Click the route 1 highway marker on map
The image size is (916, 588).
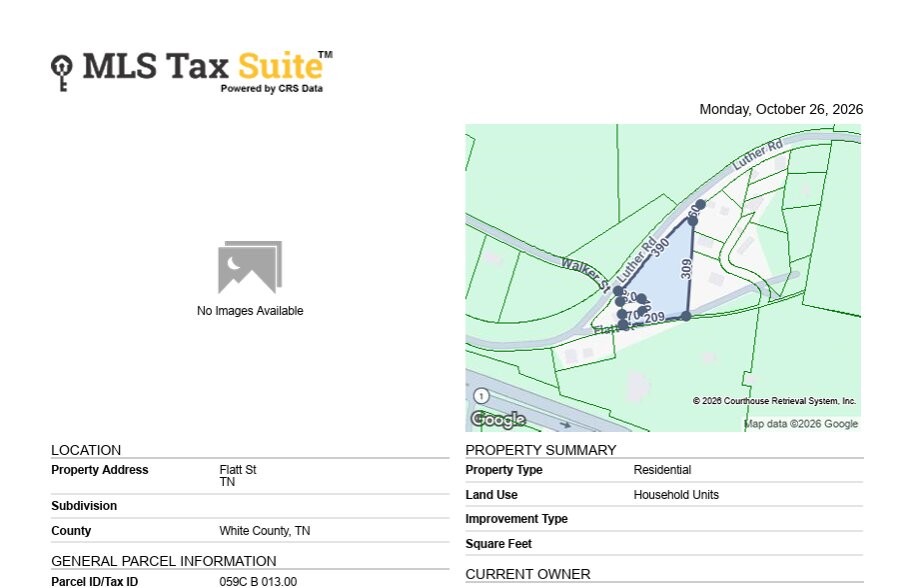click(x=481, y=396)
